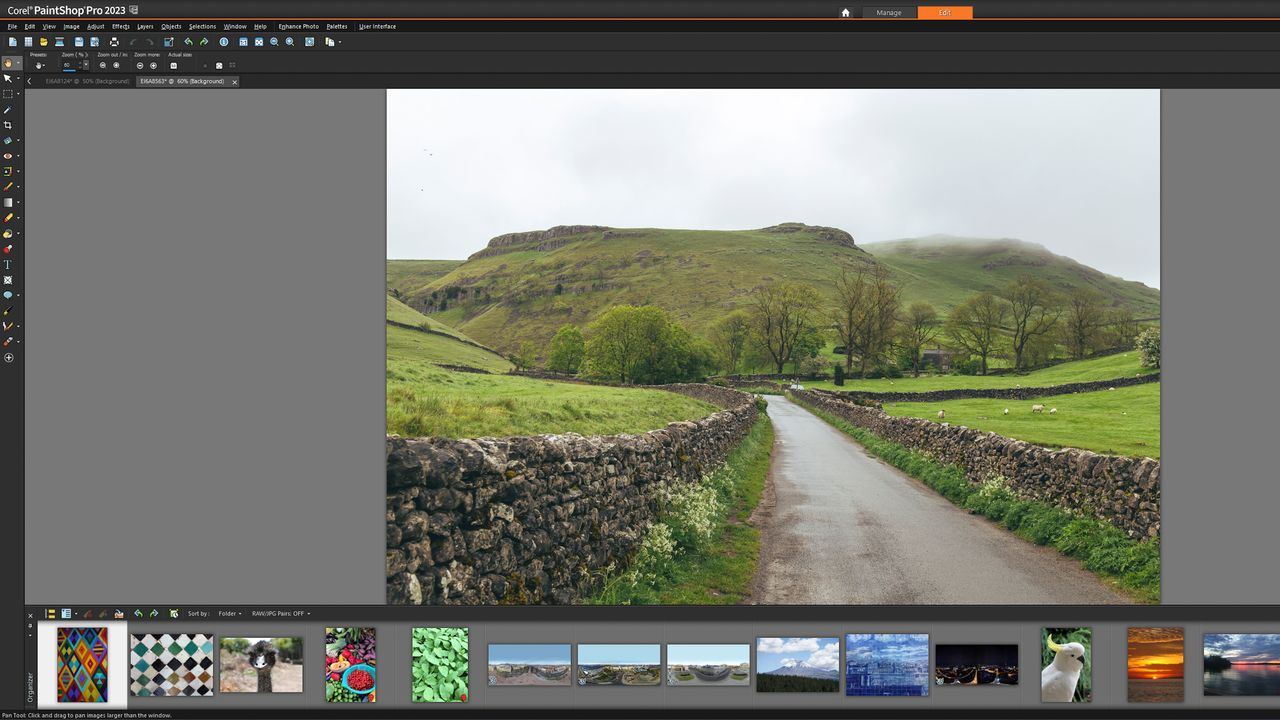1280x720 pixels.
Task: Select the Paint Brush tool
Action: click(x=8, y=187)
